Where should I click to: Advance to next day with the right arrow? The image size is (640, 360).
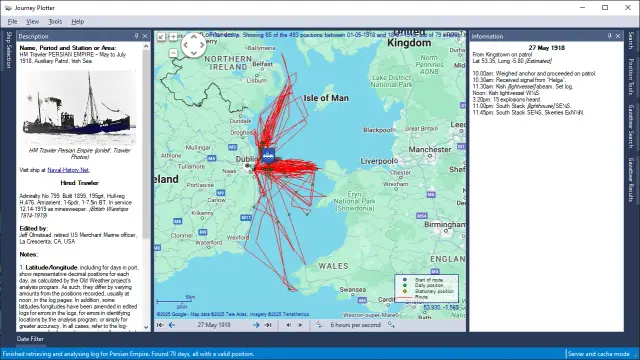click(256, 325)
